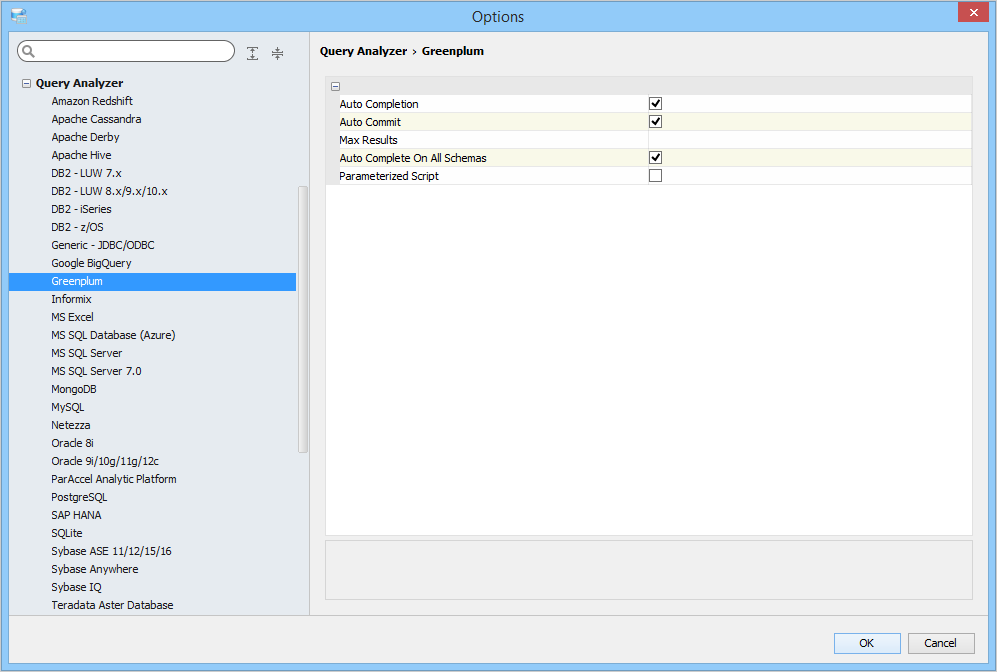Viewport: 997px width, 672px height.
Task: Select DB2 - z/OS entry
Action: [x=77, y=227]
